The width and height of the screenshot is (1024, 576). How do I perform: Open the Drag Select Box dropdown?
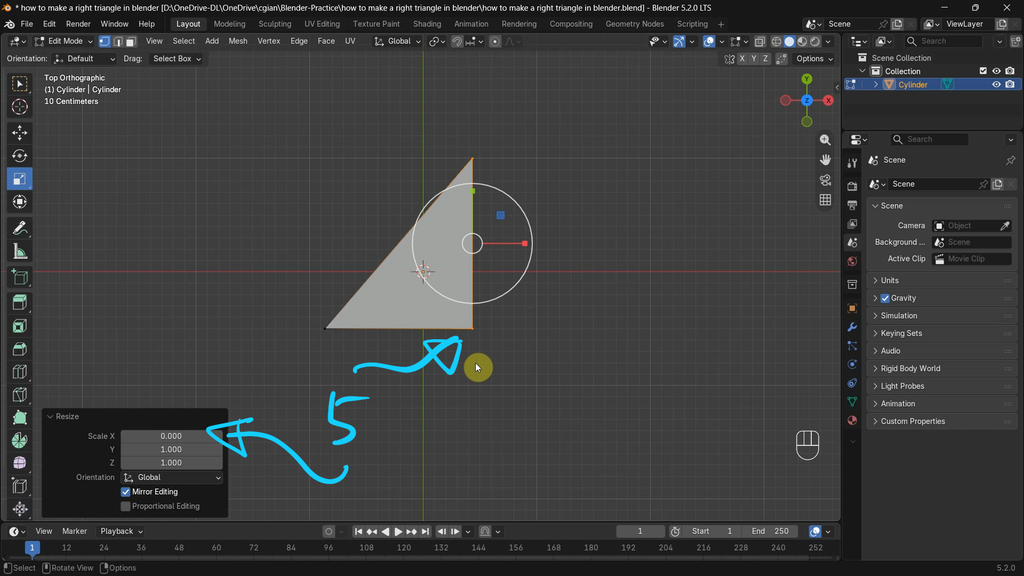(176, 59)
